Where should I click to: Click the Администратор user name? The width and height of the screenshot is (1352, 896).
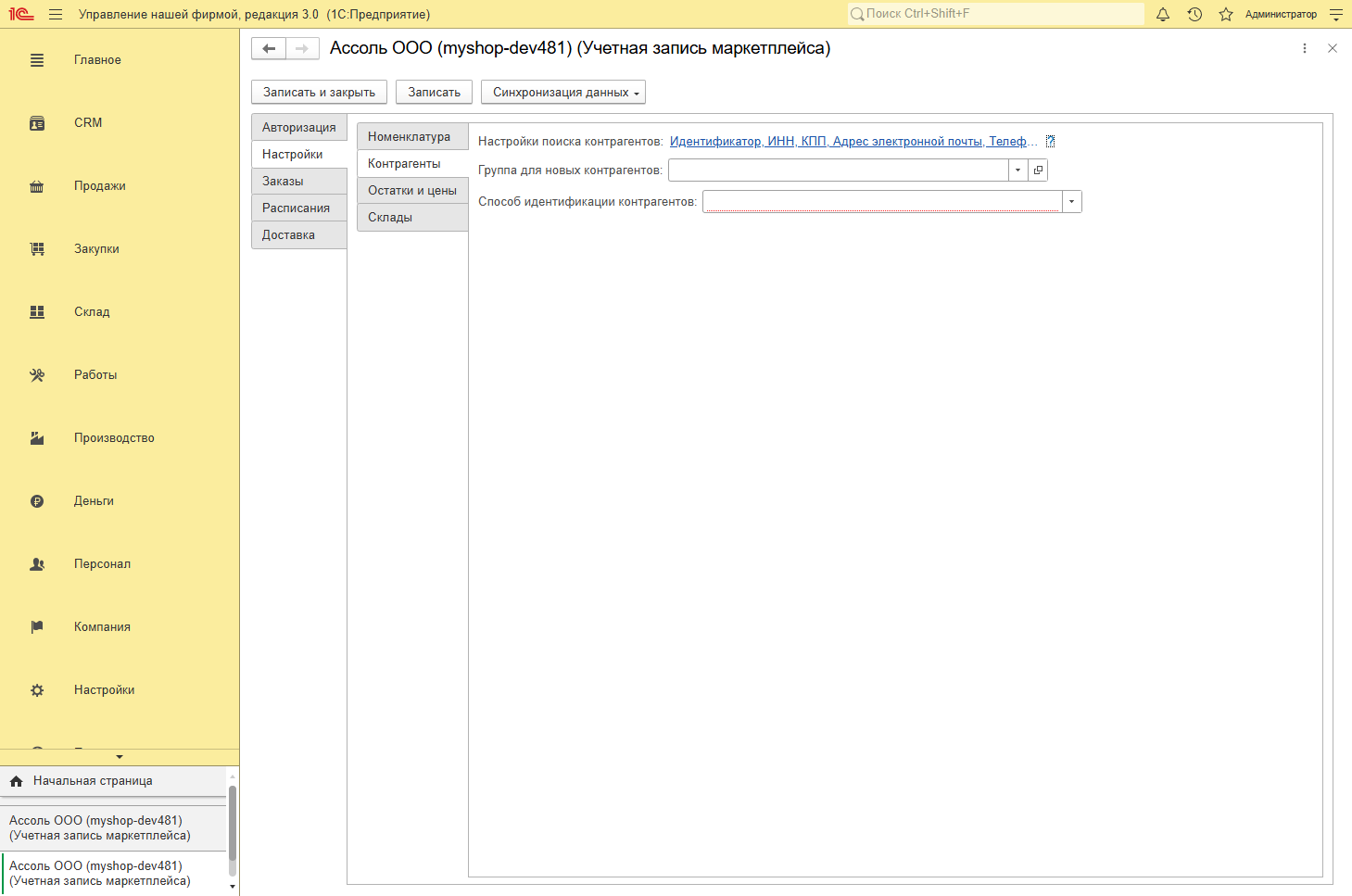[1281, 14]
